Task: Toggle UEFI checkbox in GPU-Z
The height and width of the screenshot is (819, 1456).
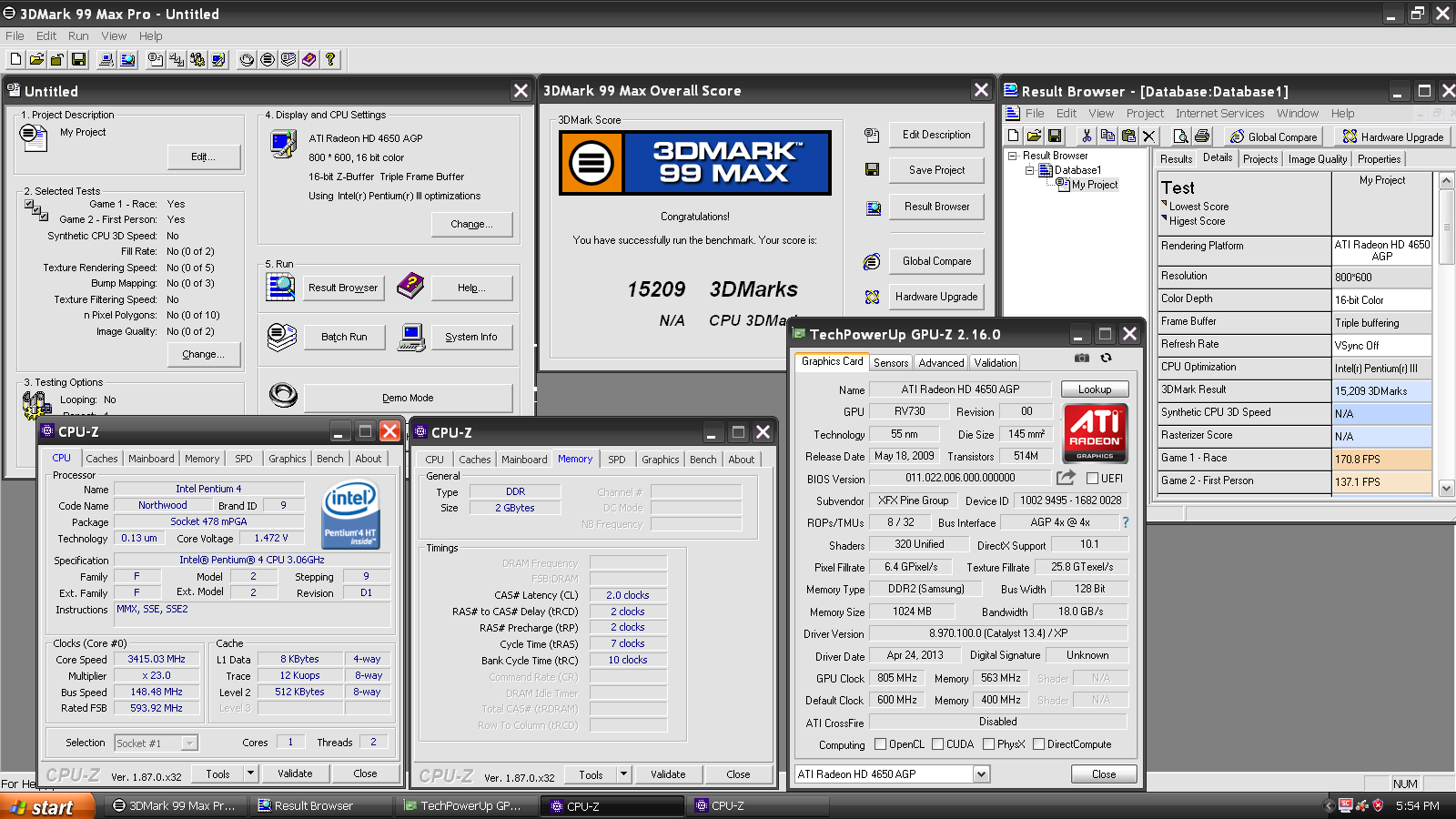Action: click(1092, 479)
